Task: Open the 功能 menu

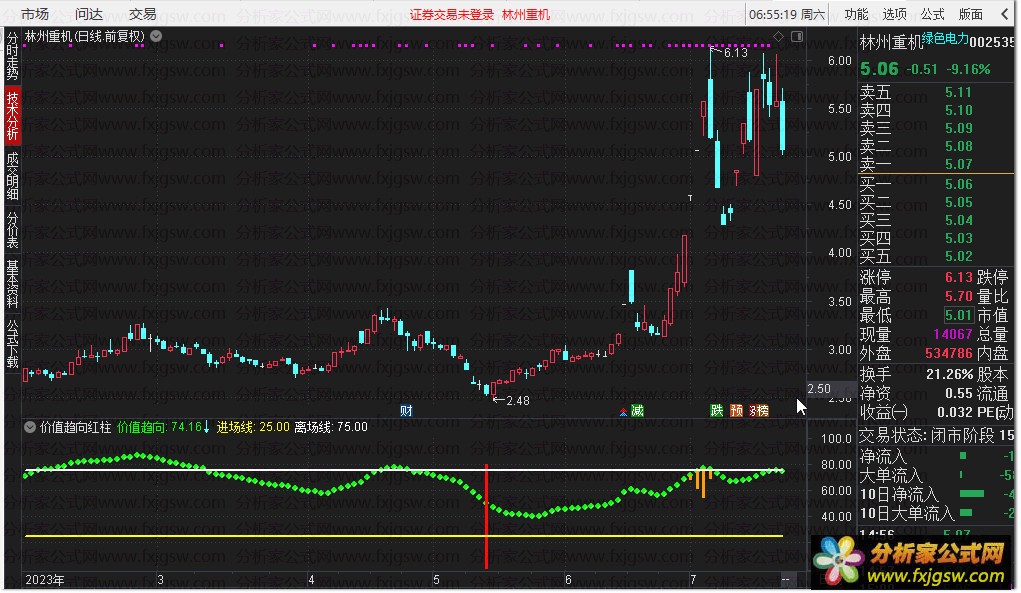Action: click(856, 14)
